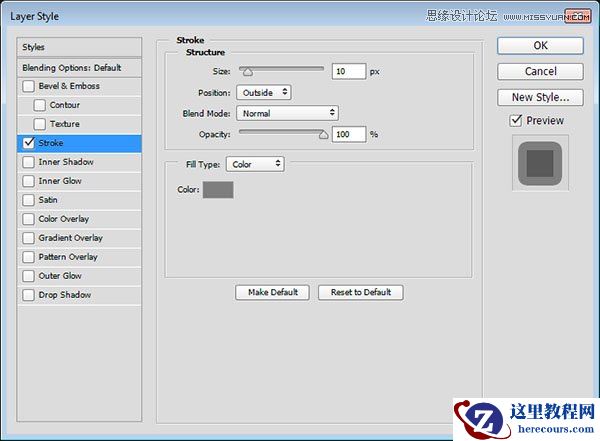Viewport: 600px width, 441px height.
Task: Check the Outer Glow checkbox
Action: point(28,276)
